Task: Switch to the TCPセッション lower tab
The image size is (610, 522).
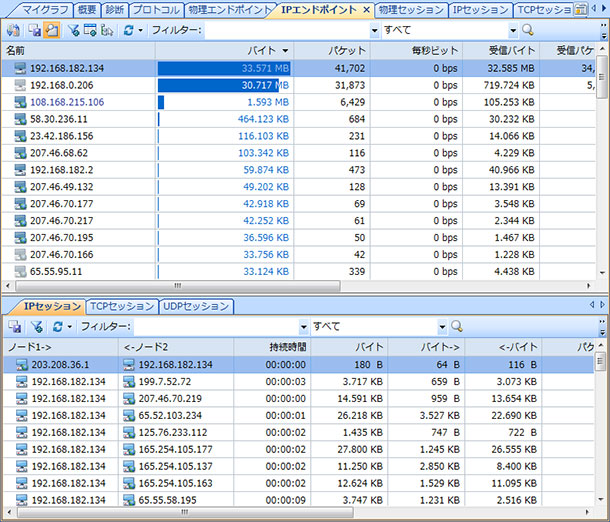Action: pos(121,306)
